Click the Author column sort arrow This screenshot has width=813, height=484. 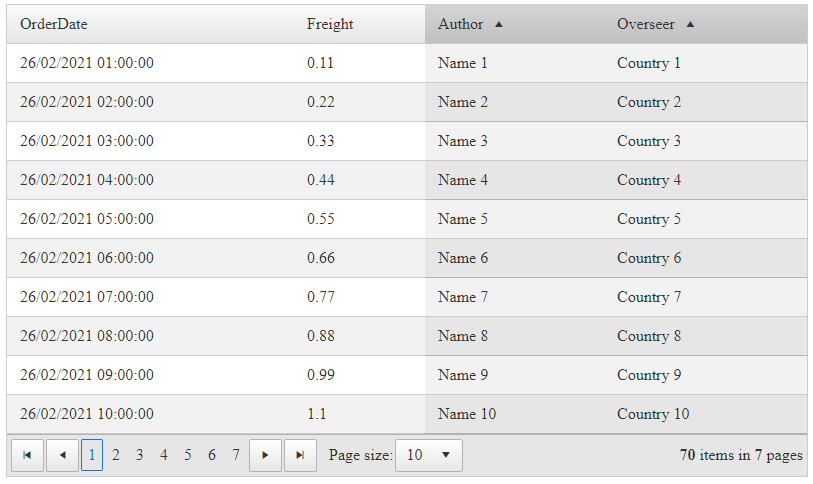coord(499,24)
